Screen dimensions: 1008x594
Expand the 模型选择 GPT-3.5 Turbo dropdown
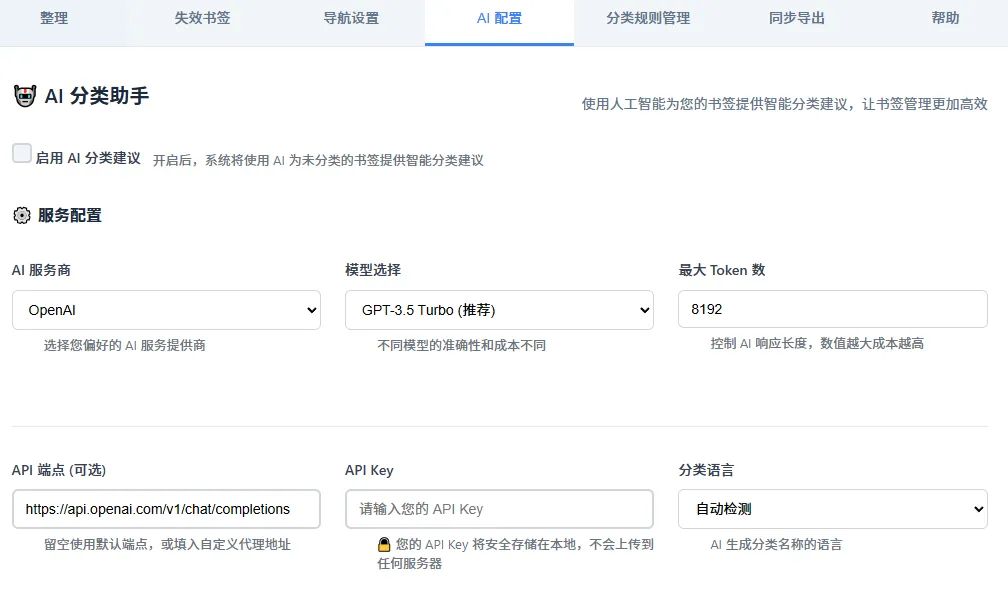click(499, 310)
